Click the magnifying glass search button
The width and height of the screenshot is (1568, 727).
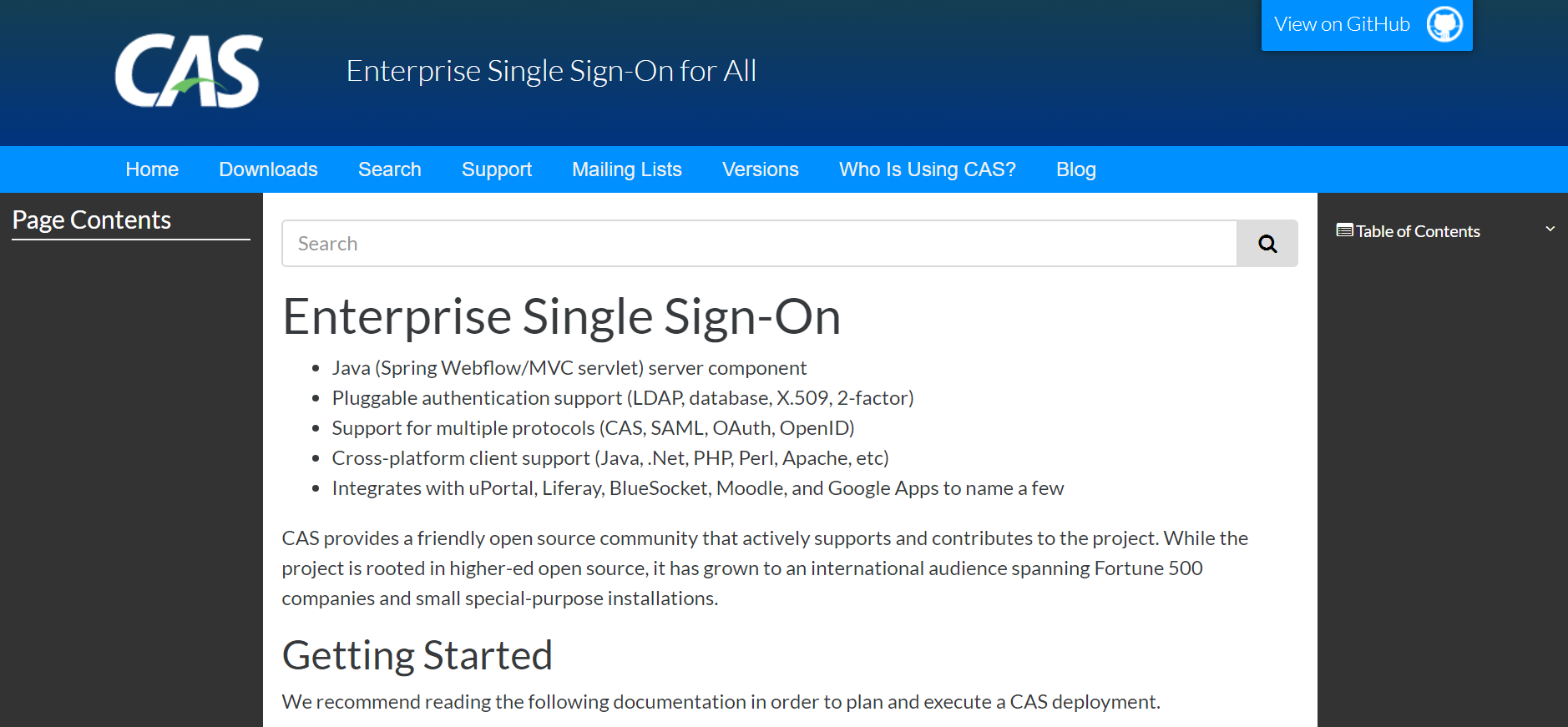tap(1267, 244)
